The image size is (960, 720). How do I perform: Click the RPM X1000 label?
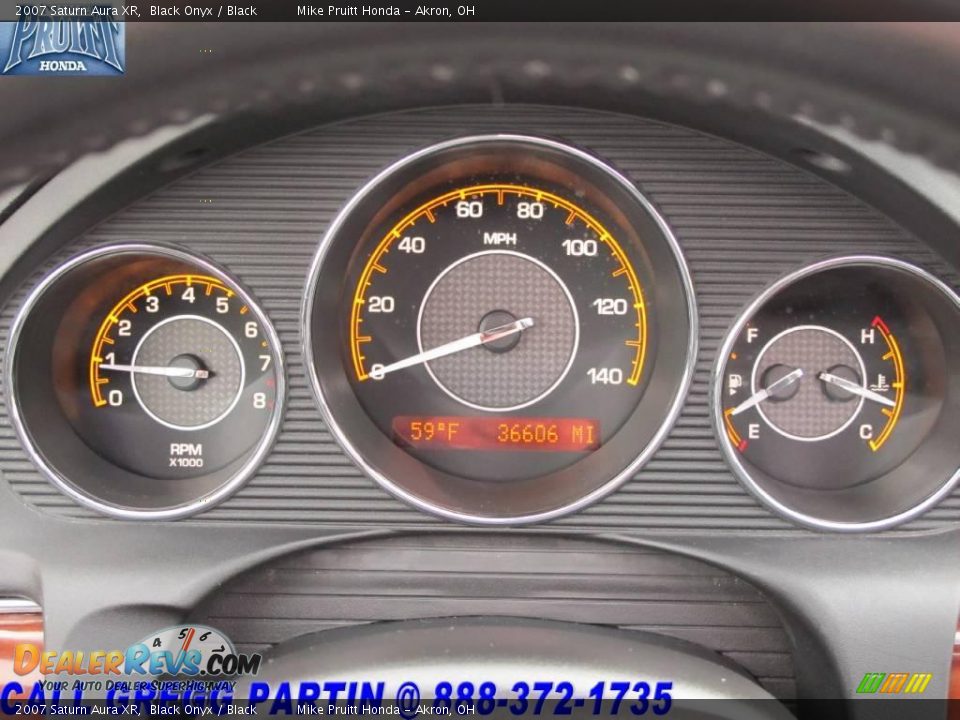click(186, 455)
